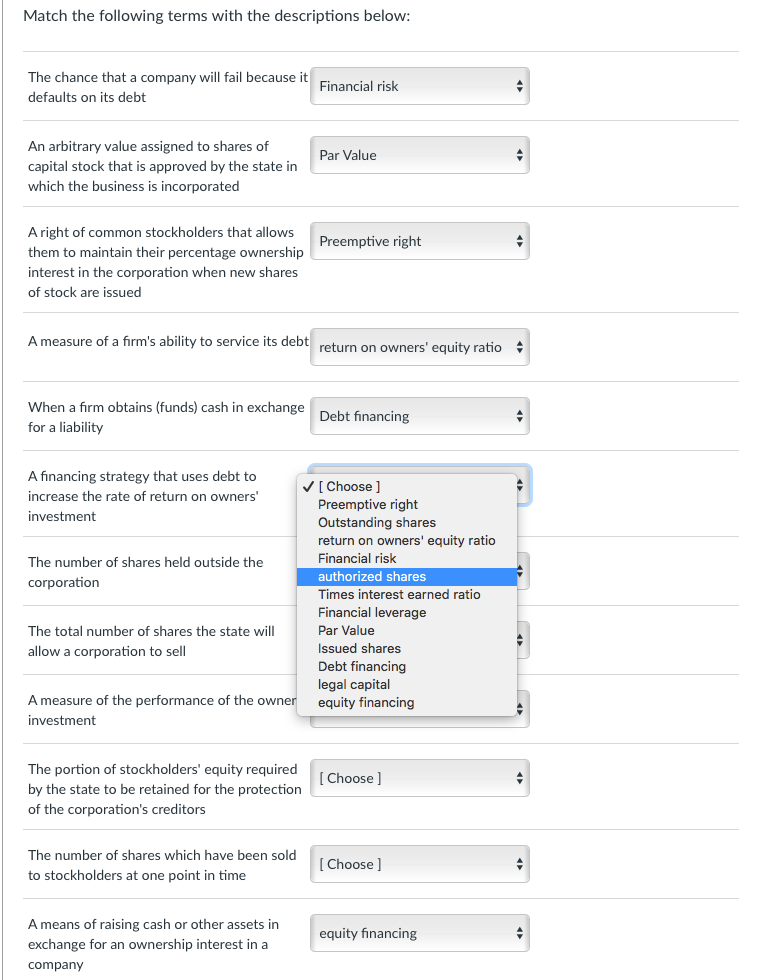This screenshot has height=980, width=759.
Task: Open the "Preemptive right" dropdown
Action: (x=419, y=241)
